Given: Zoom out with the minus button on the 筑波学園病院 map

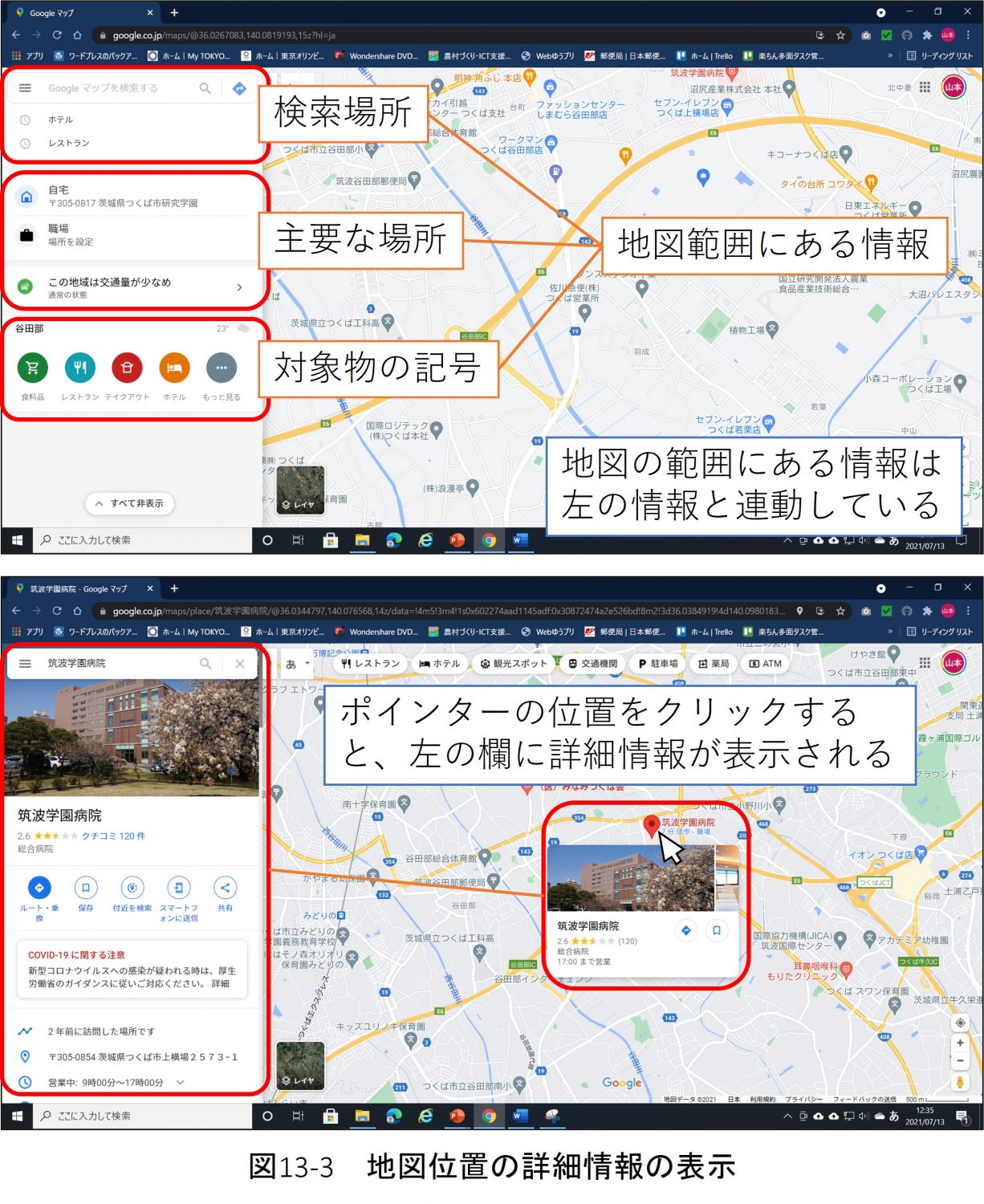Looking at the screenshot, I should pos(960,1060).
